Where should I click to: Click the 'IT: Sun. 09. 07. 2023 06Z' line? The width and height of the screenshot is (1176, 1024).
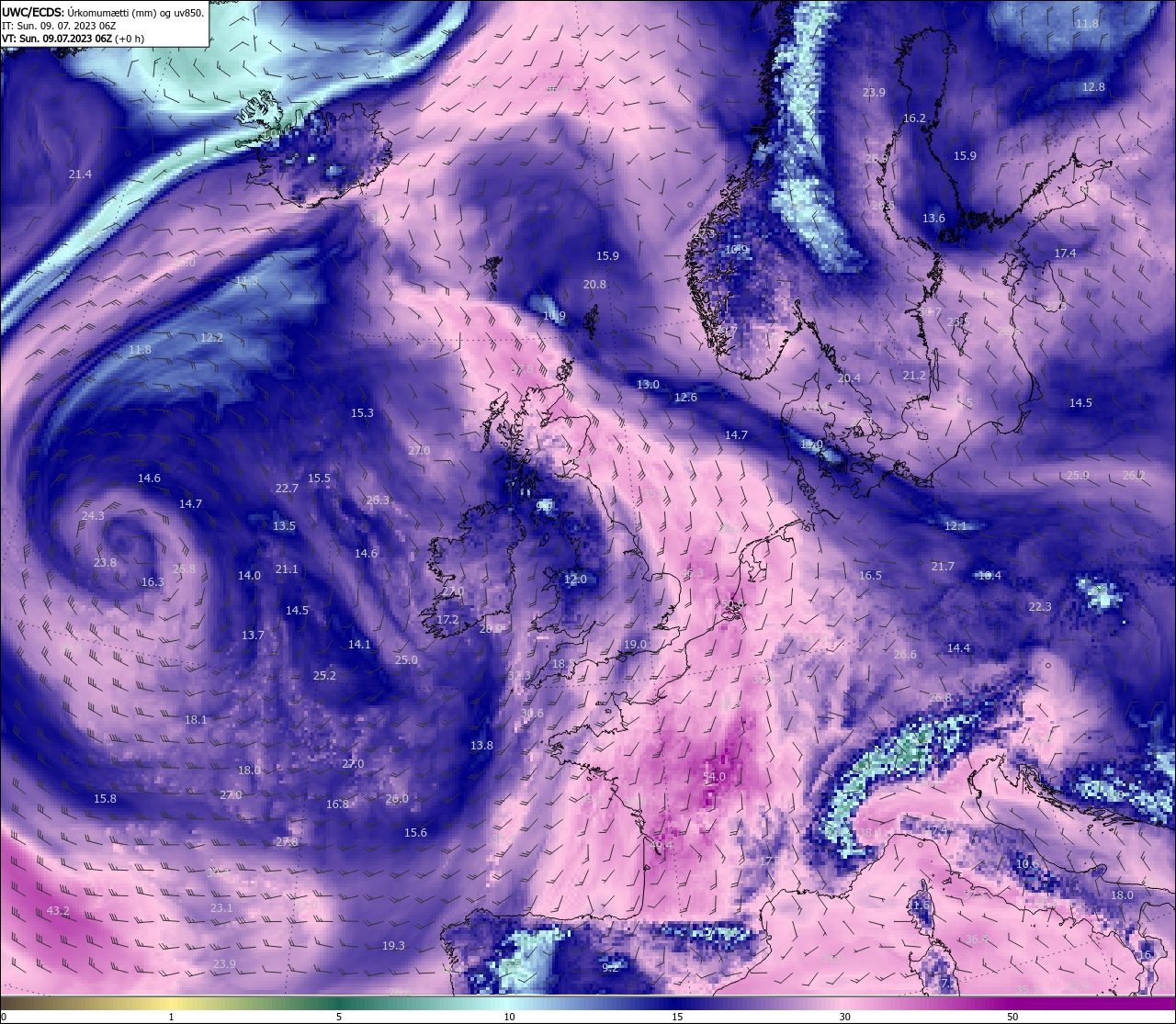(x=59, y=26)
